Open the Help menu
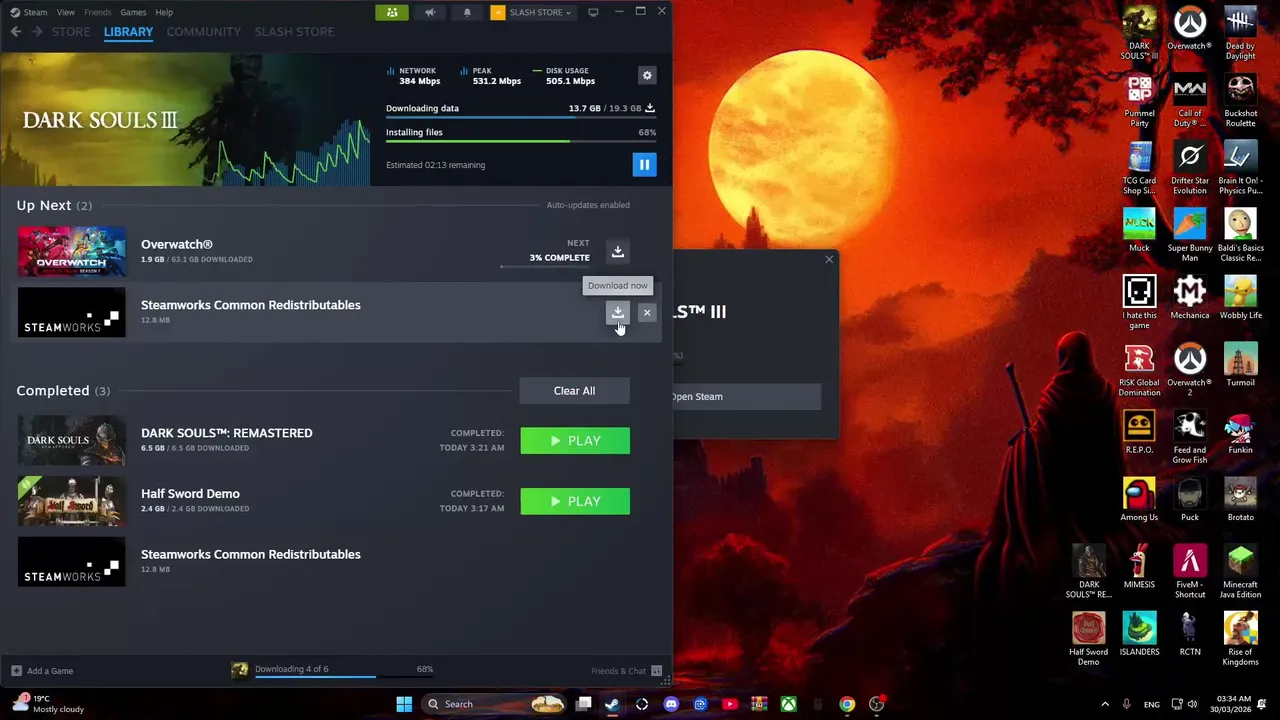Image resolution: width=1280 pixels, height=720 pixels. click(x=164, y=12)
